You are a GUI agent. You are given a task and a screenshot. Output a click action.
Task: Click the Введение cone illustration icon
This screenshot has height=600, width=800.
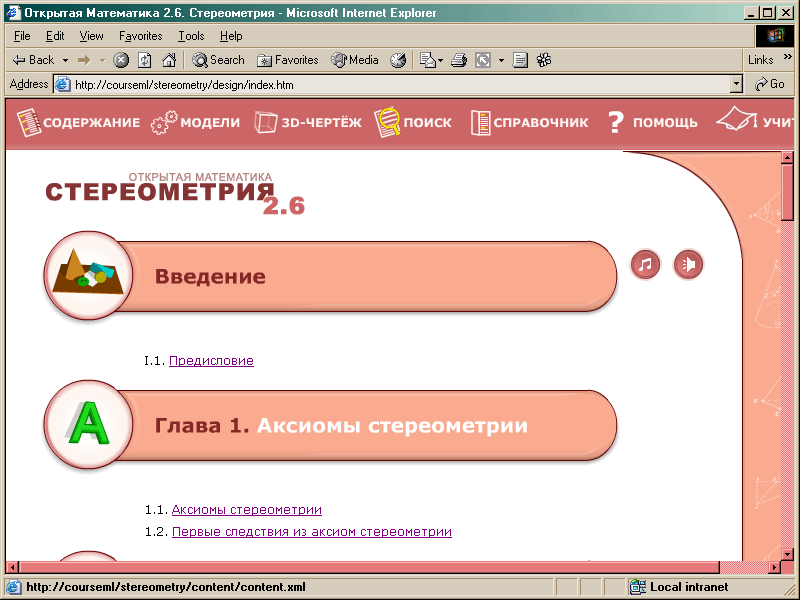pyautogui.click(x=88, y=276)
